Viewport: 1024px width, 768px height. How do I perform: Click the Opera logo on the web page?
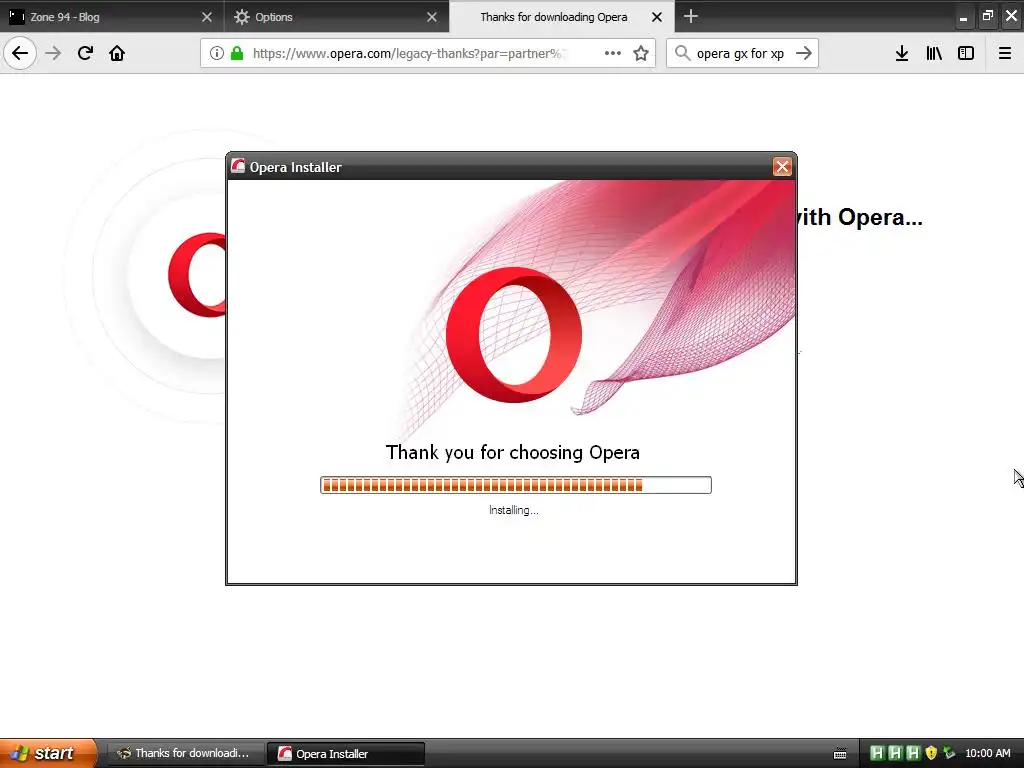click(x=197, y=275)
